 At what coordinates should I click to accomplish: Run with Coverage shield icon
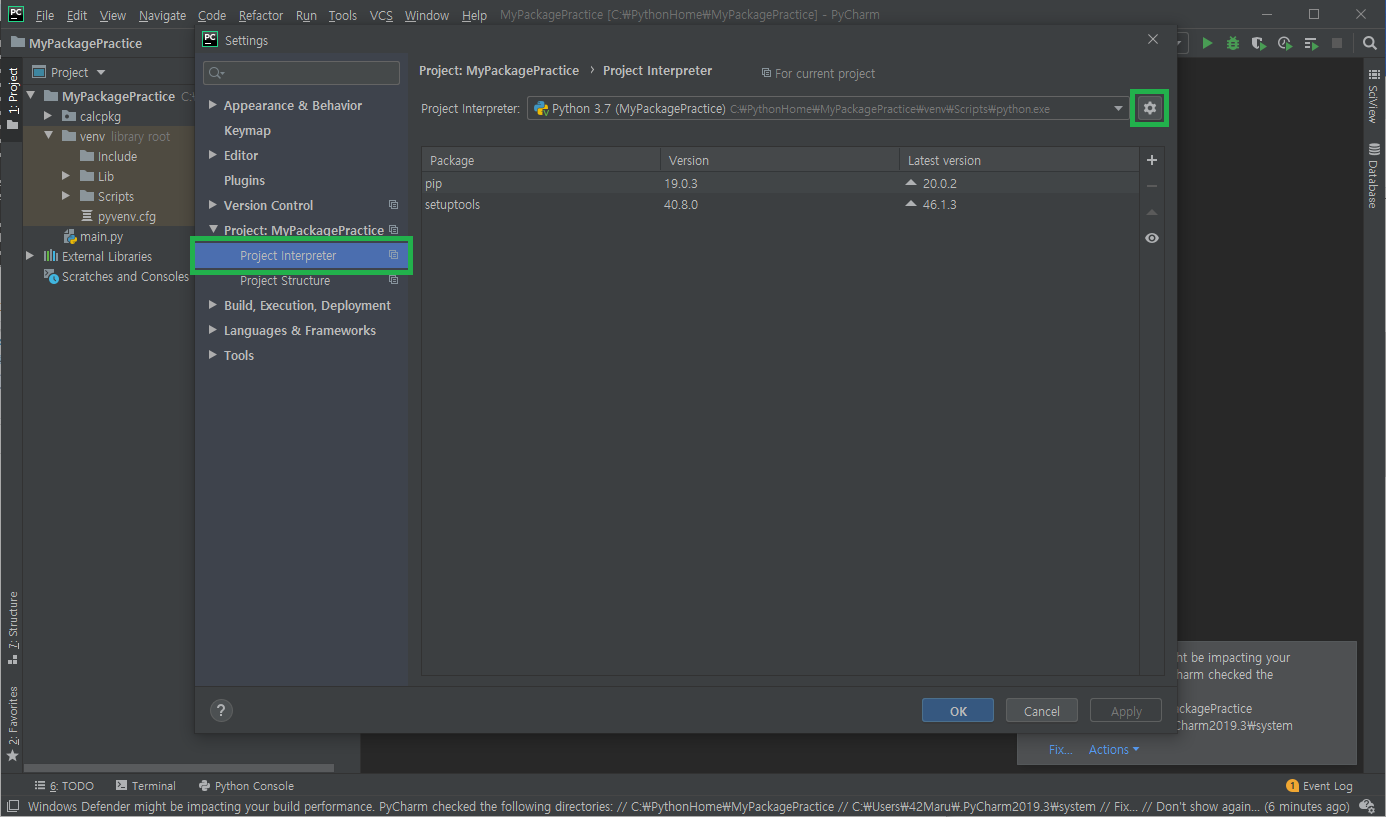1259,43
